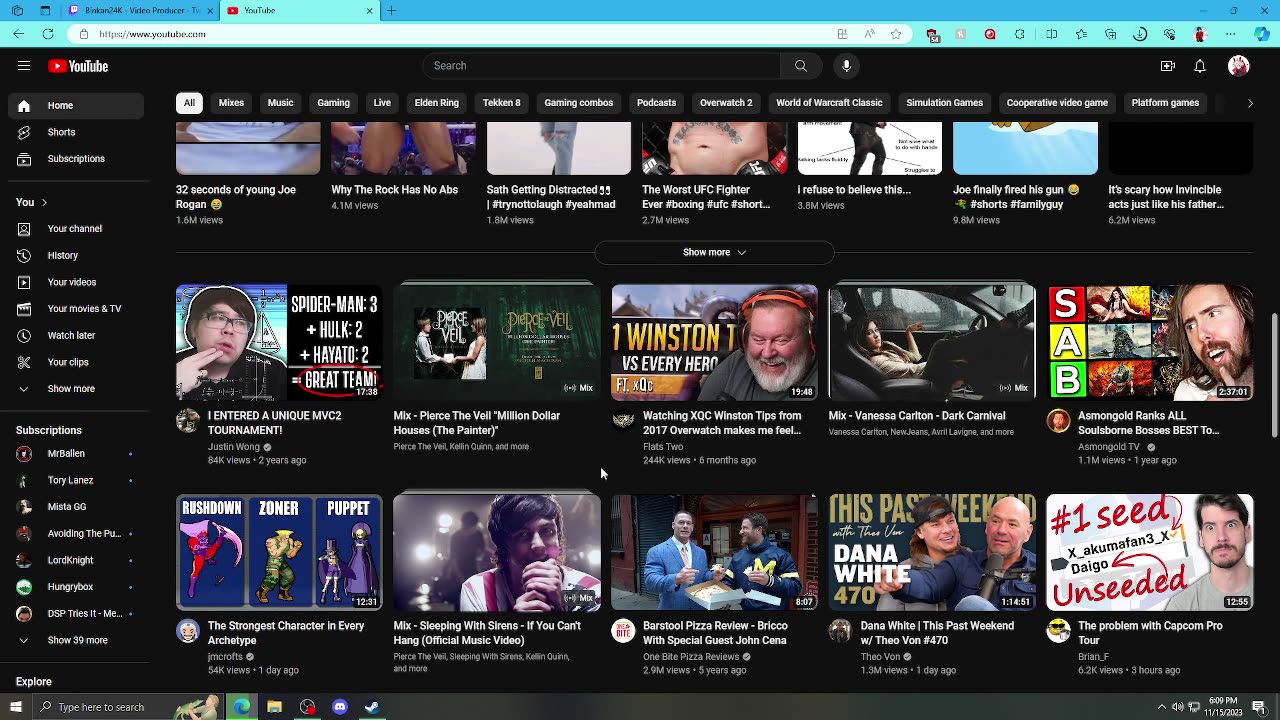Open the notifications bell
This screenshot has width=1280, height=720.
coord(1200,66)
